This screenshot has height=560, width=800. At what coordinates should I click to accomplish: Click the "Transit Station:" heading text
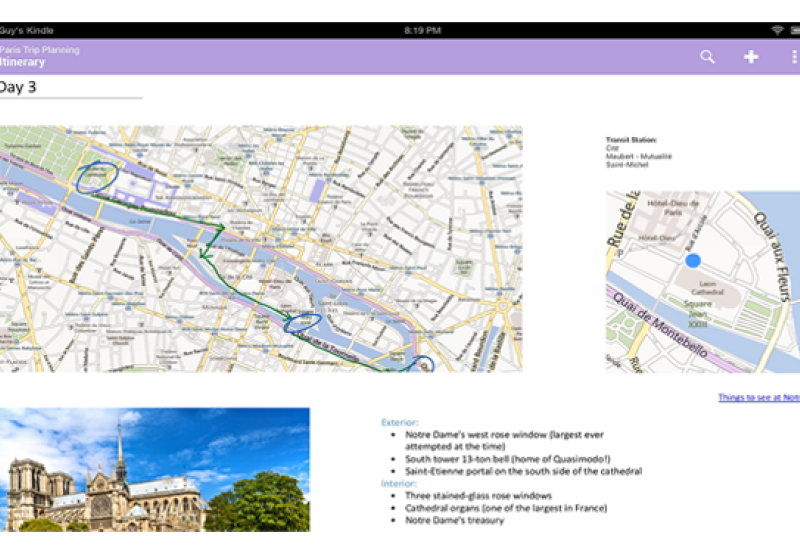click(x=631, y=140)
